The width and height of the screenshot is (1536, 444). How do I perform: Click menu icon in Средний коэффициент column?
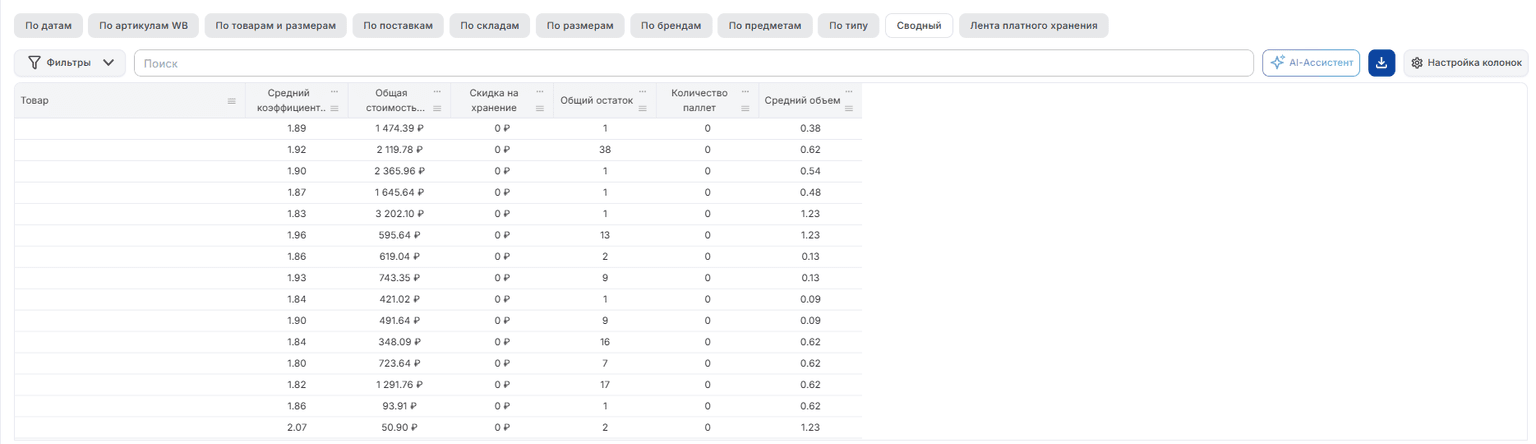(335, 109)
